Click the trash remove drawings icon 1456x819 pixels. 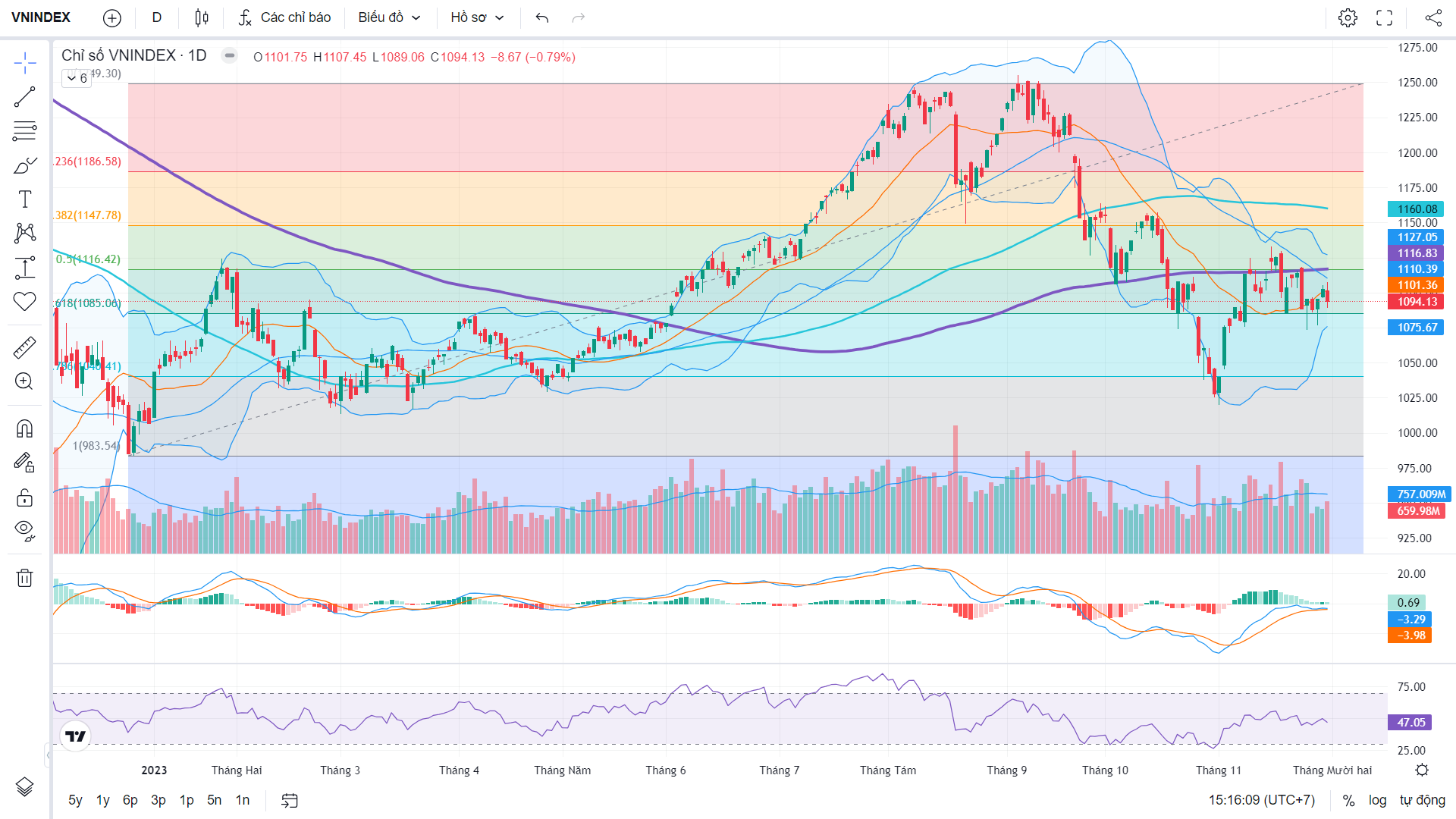pyautogui.click(x=24, y=578)
